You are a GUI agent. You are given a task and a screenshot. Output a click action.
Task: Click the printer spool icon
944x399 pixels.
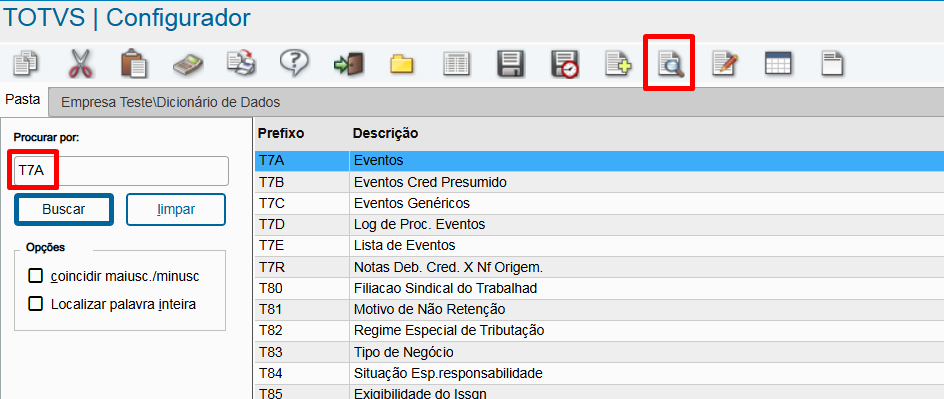(x=241, y=63)
